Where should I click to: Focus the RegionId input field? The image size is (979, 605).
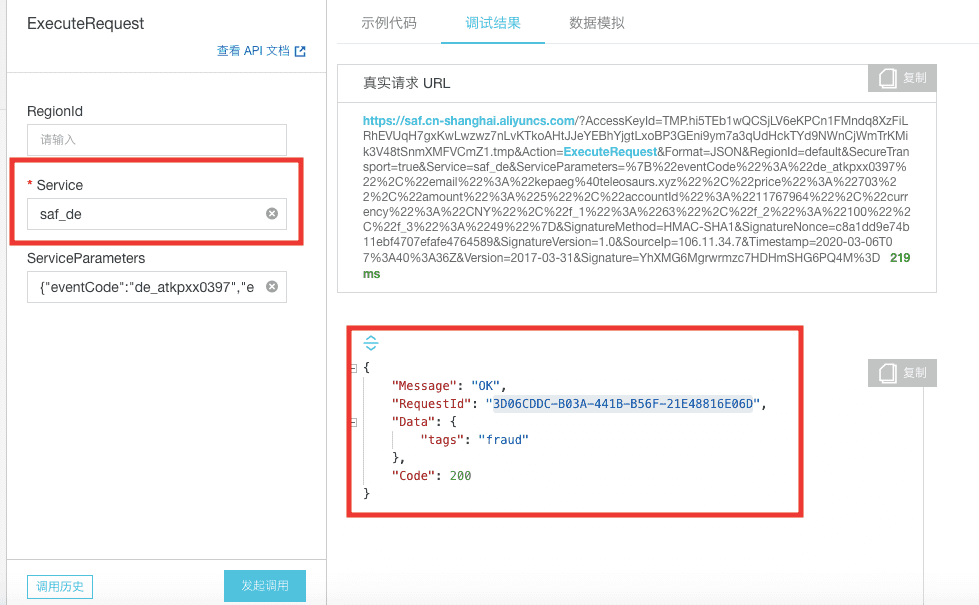click(157, 140)
